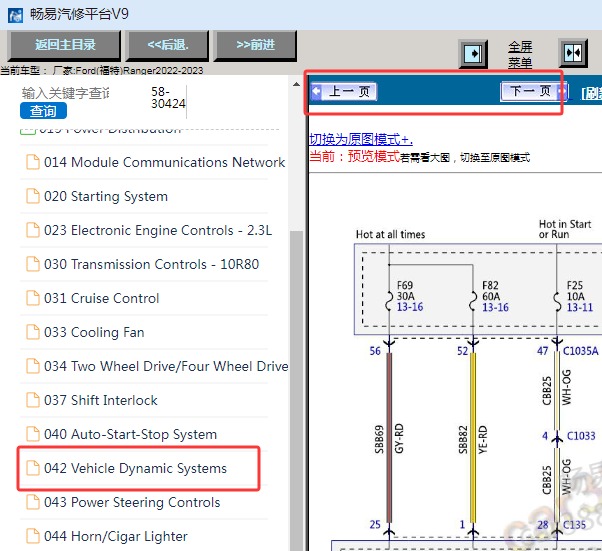Viewport: 602px width, 551px height.
Task: Click the panel expand arrow icon left of 全屏菜单
Action: (473, 53)
